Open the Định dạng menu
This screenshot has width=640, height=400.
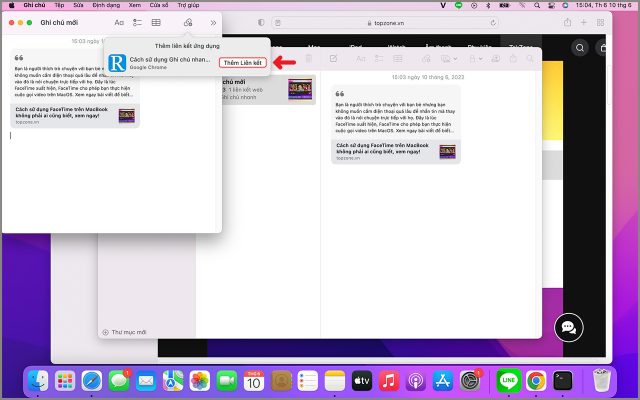pos(106,5)
